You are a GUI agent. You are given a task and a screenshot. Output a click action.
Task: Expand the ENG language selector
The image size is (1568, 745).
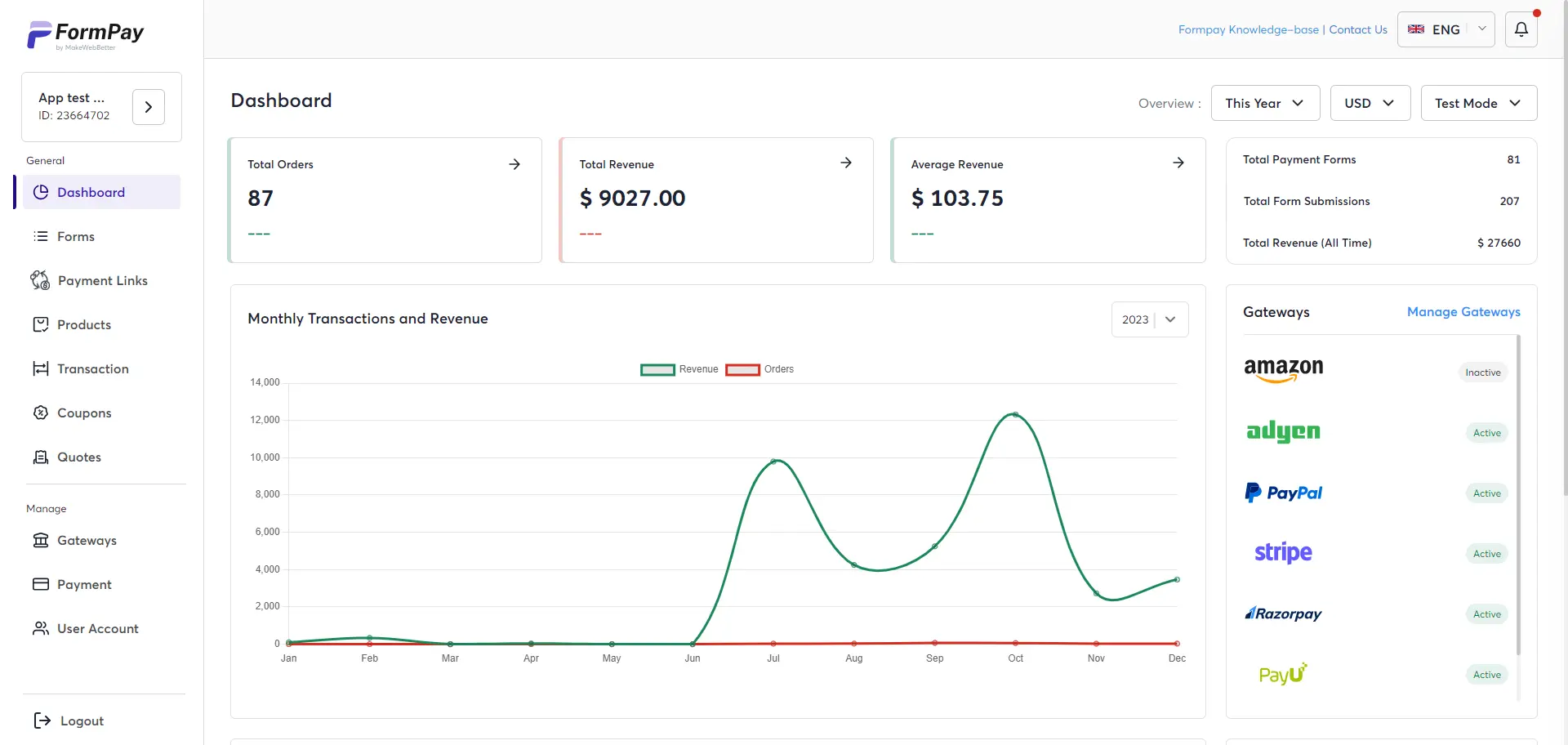1445,29
